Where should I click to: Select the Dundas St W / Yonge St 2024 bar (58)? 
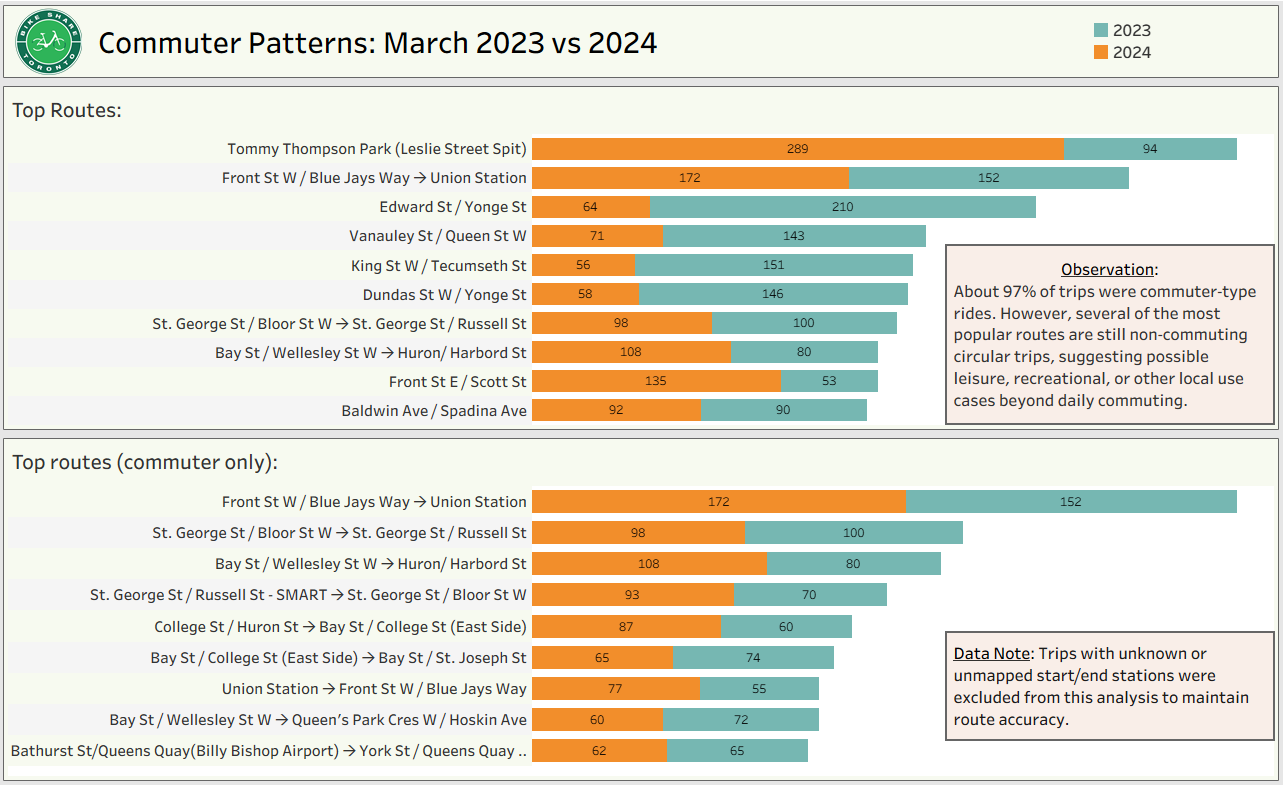coord(585,295)
